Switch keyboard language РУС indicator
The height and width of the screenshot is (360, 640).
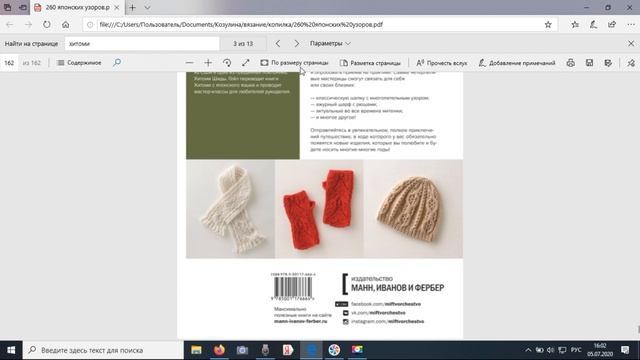click(x=576, y=350)
